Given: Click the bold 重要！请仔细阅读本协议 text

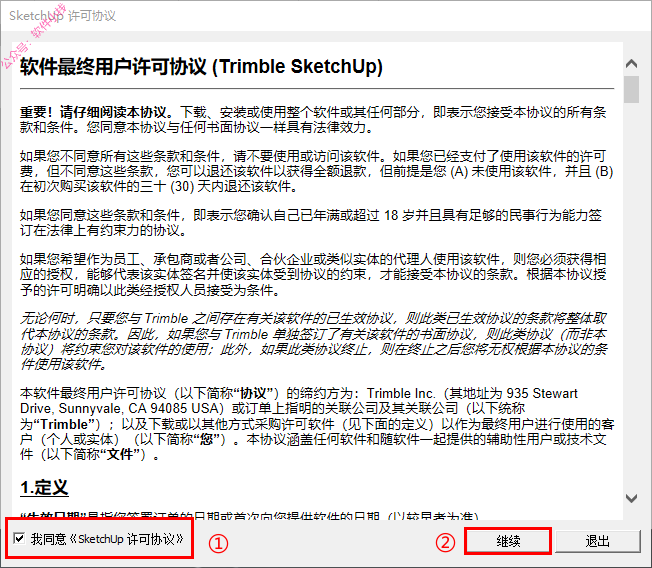Looking at the screenshot, I should coord(96,112).
